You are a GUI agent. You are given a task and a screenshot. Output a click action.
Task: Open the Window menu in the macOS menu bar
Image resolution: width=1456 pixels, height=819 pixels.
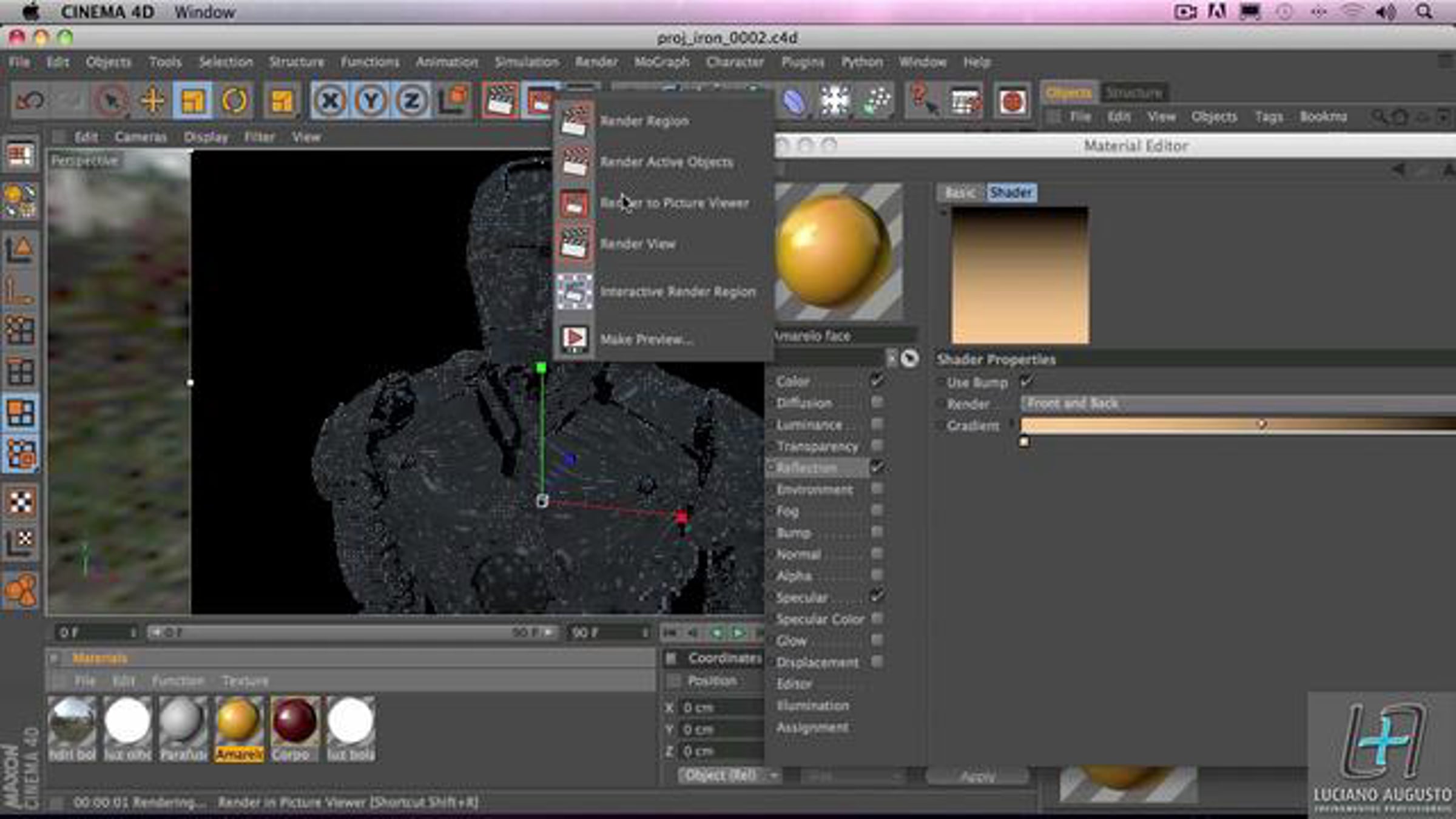pos(204,12)
